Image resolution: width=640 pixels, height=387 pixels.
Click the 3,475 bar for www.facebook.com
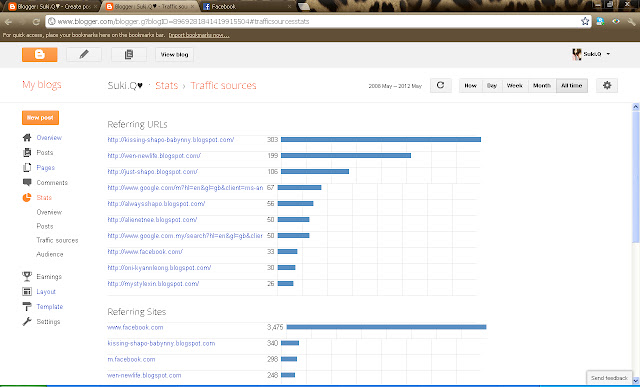click(x=387, y=327)
